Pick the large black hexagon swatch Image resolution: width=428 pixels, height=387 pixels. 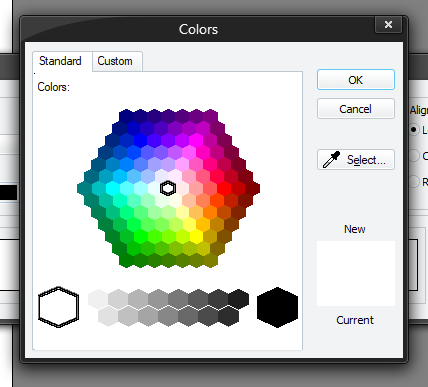click(277, 307)
